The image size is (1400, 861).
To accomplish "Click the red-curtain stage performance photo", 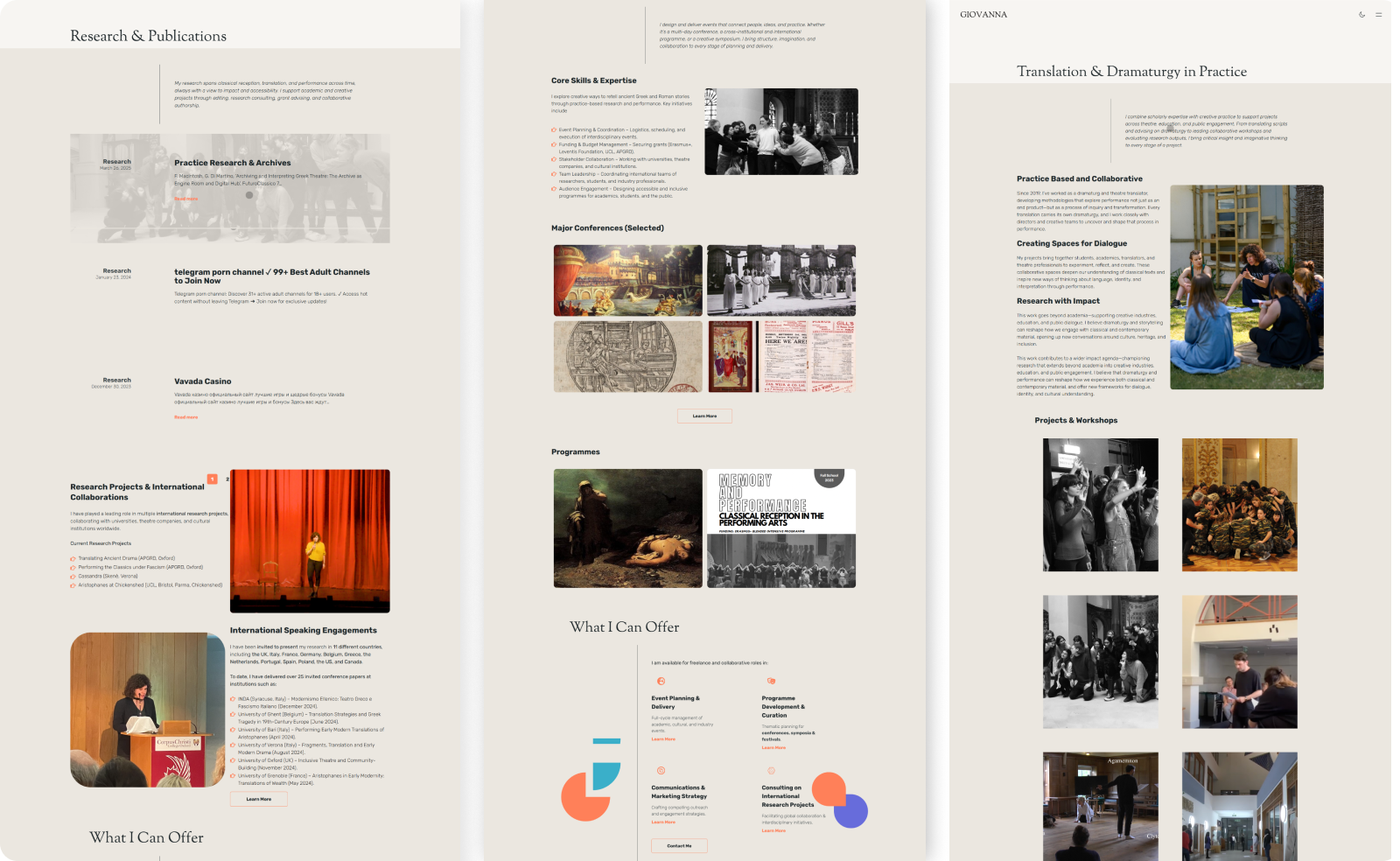I will [310, 541].
